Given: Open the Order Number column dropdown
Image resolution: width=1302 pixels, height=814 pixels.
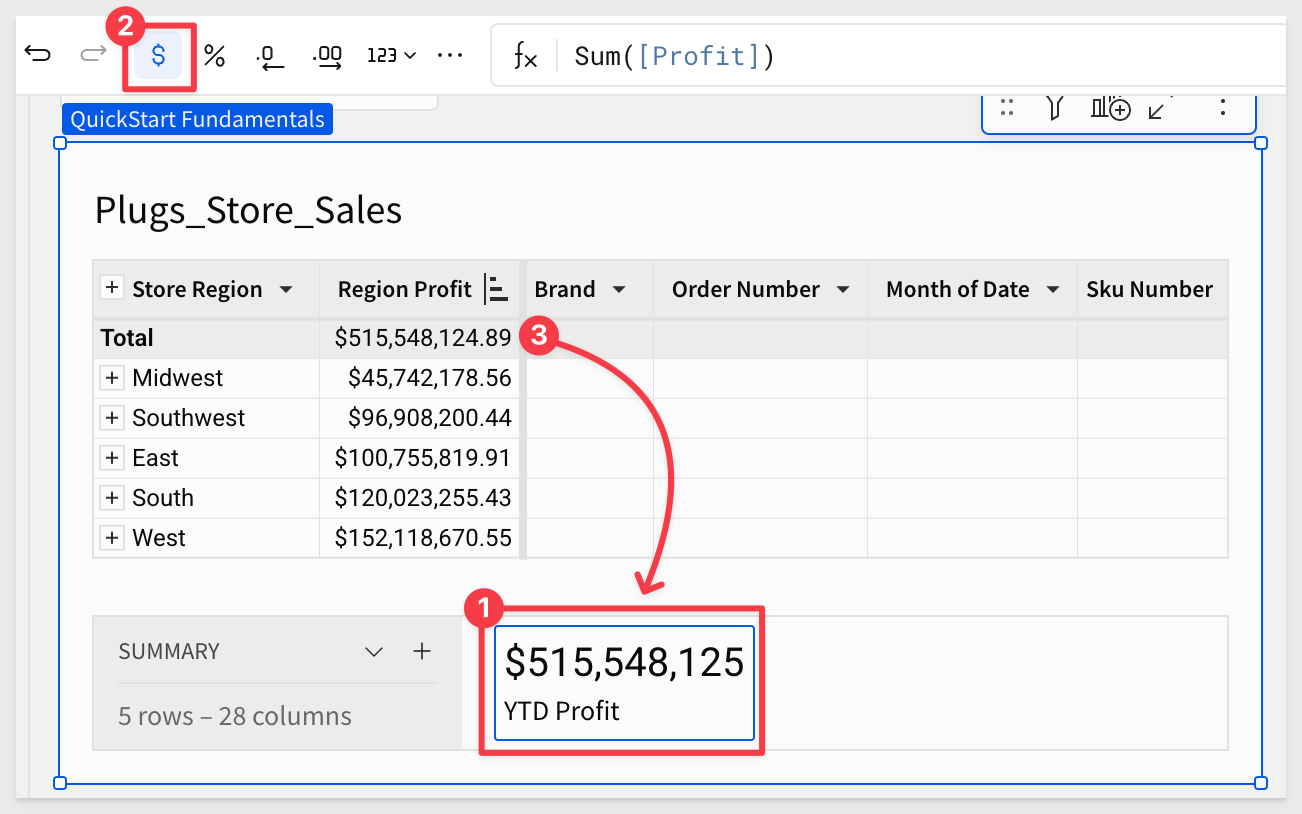Looking at the screenshot, I should [x=843, y=290].
